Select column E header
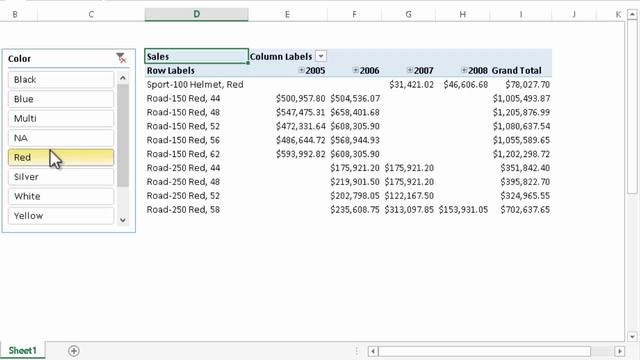Image resolution: width=640 pixels, height=360 pixels. (x=287, y=14)
